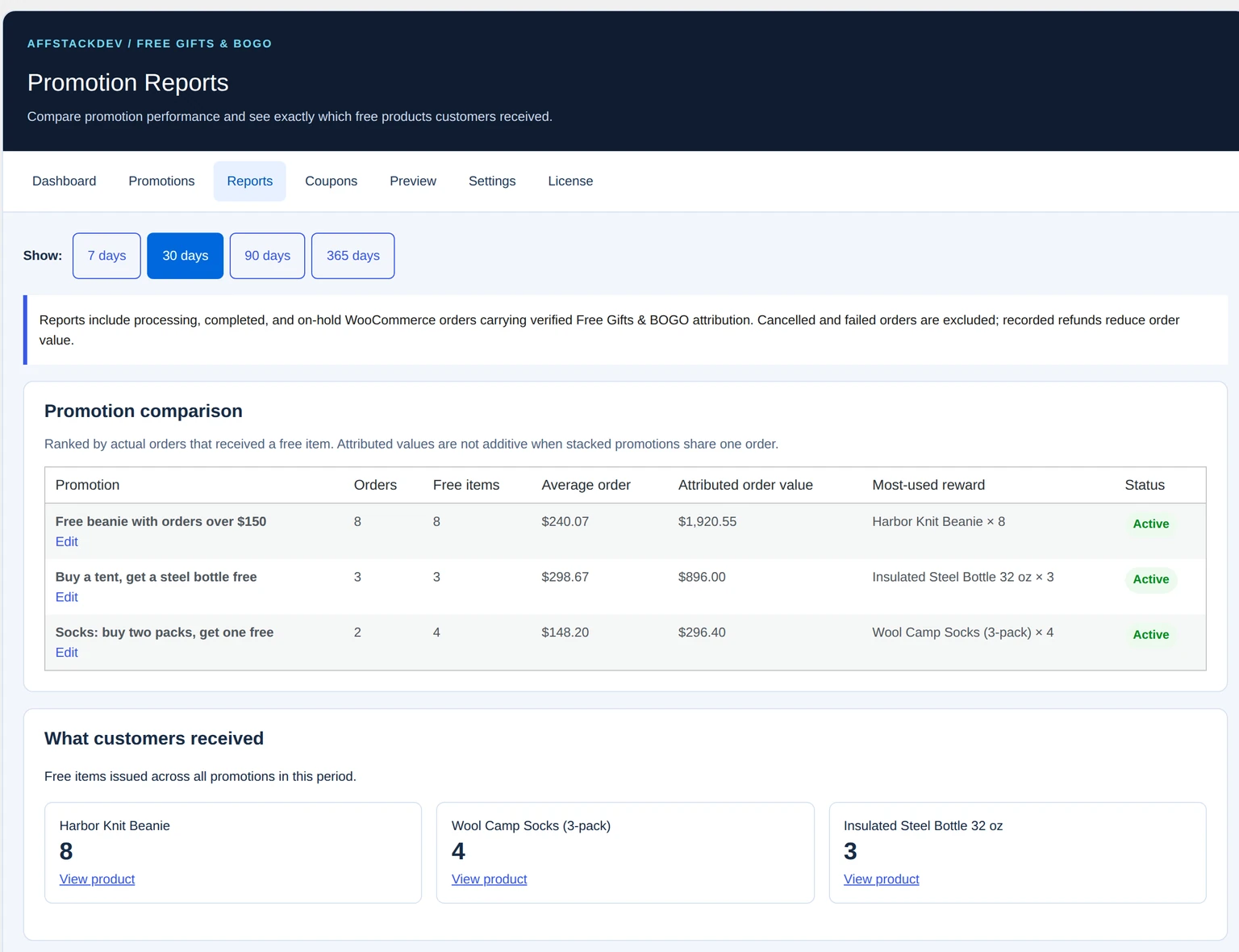Click the count 8 in Harbor Knit Beanie card
This screenshot has height=952, width=1239.
66,851
